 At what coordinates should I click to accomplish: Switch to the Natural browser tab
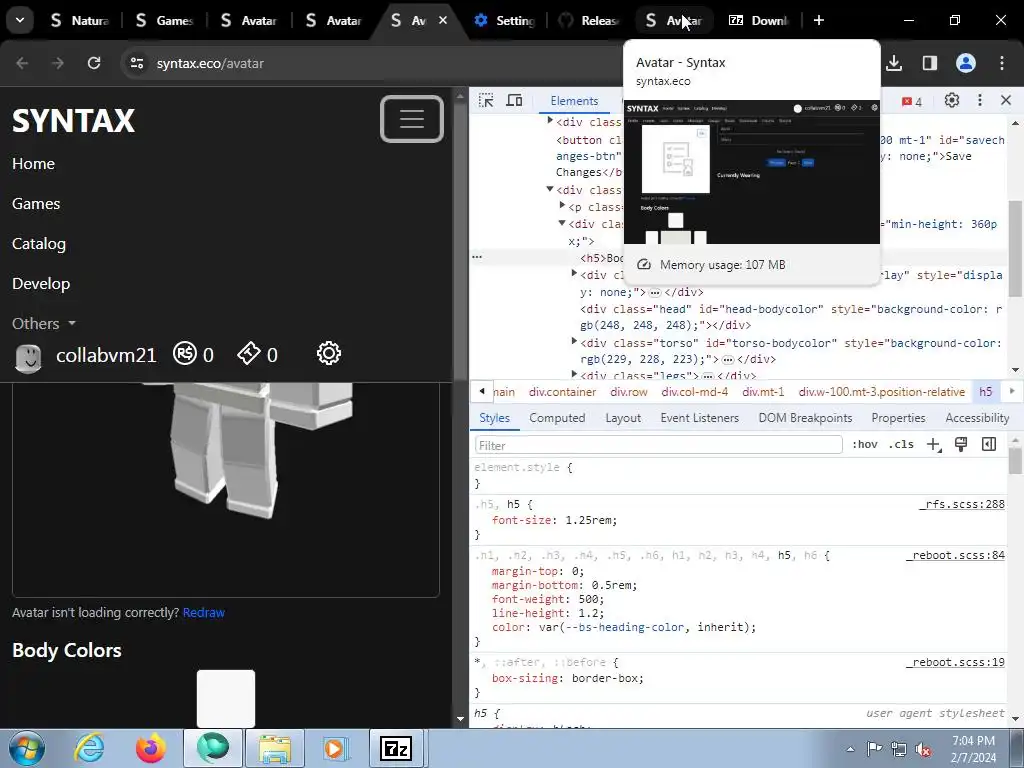click(78, 20)
